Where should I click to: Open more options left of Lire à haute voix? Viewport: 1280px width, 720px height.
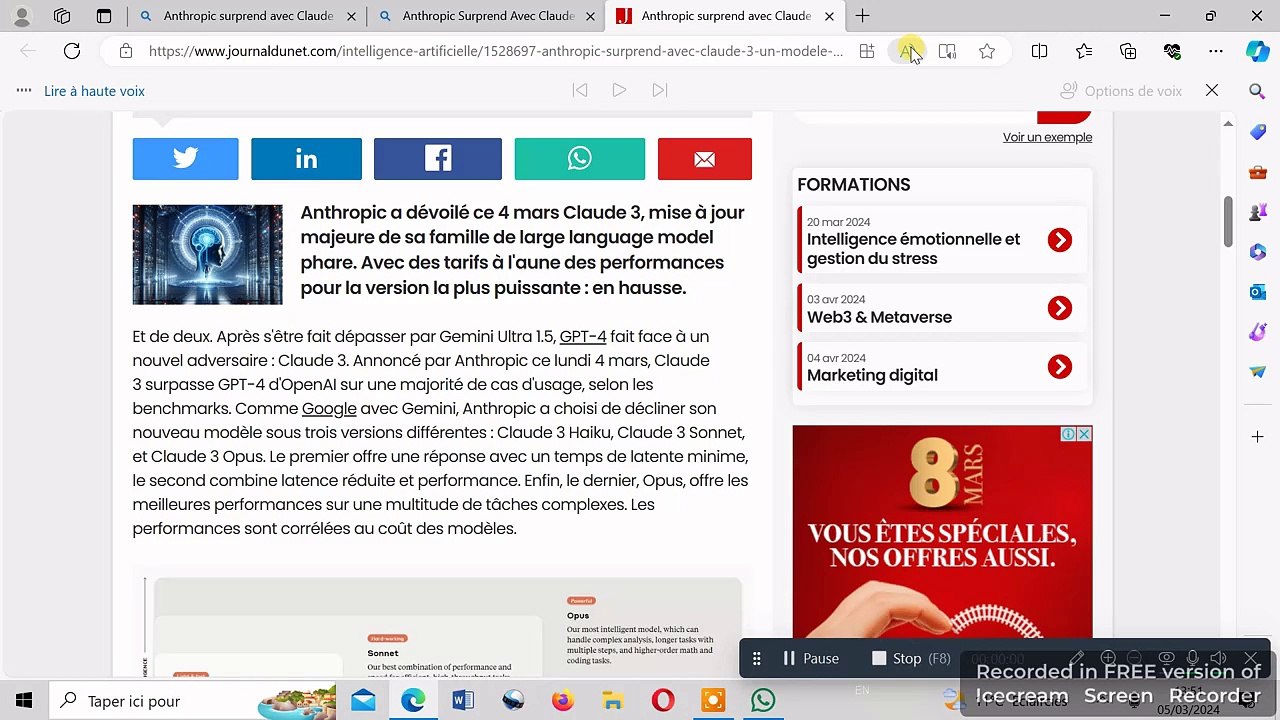[x=24, y=91]
